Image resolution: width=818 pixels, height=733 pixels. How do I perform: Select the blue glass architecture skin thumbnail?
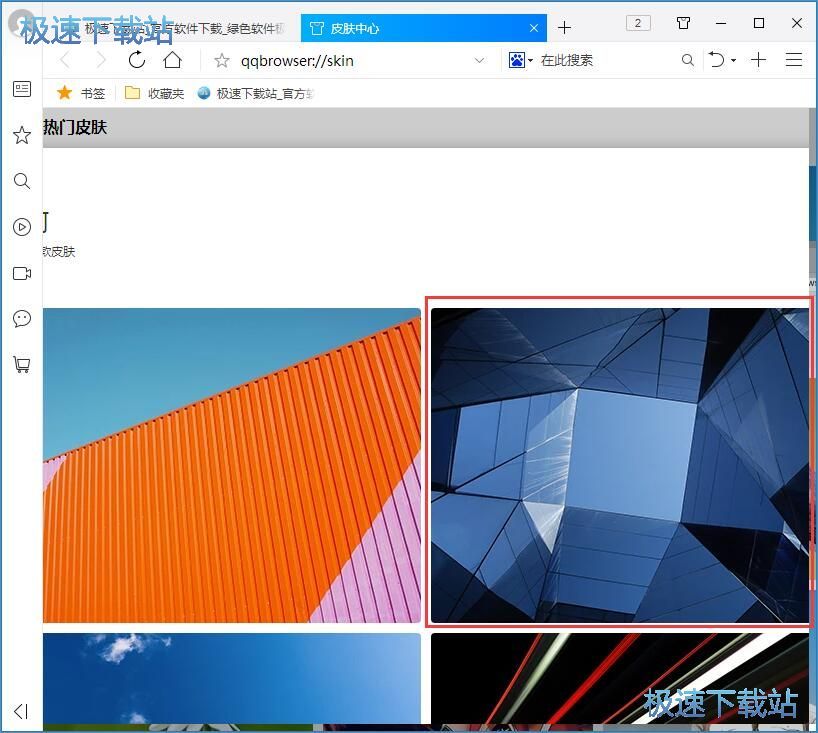pyautogui.click(x=619, y=465)
